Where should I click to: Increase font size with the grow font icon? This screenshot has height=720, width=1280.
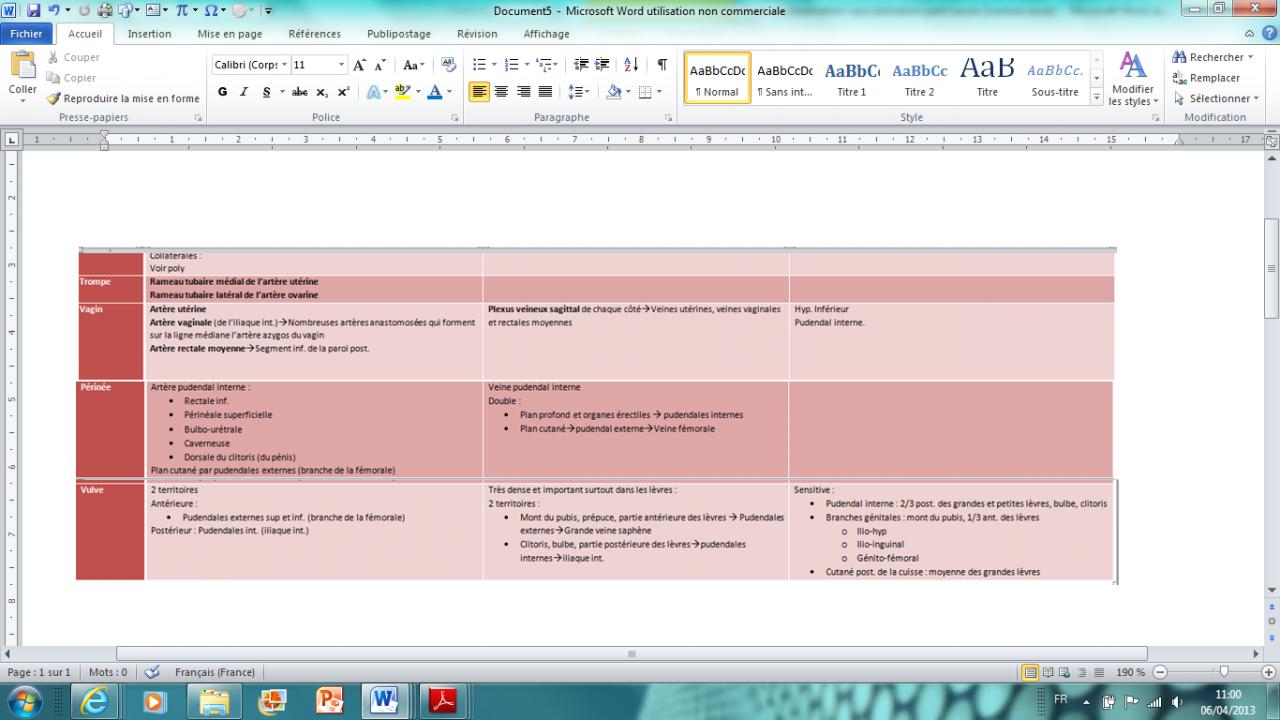(360, 65)
